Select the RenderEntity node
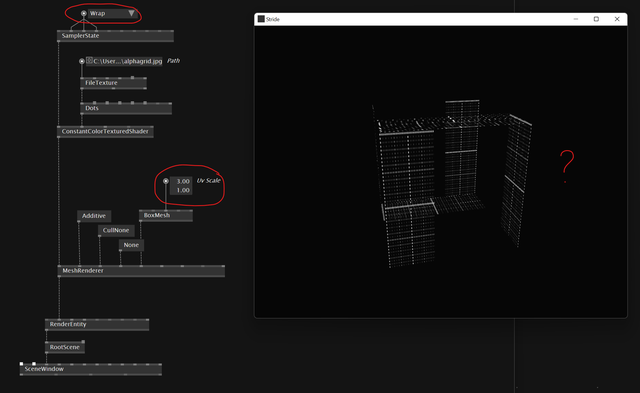 (x=97, y=324)
